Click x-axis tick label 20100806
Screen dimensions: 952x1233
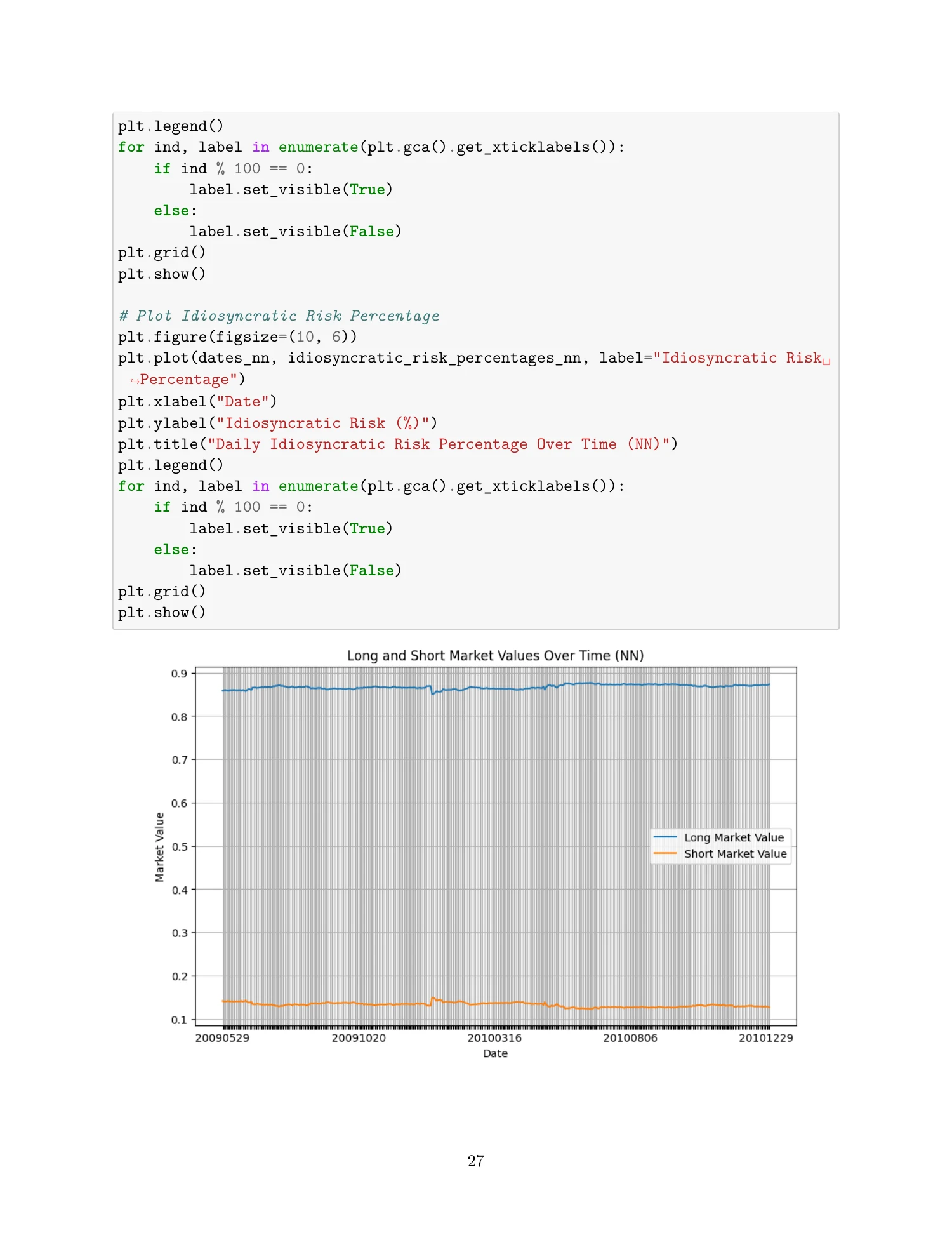click(630, 1038)
